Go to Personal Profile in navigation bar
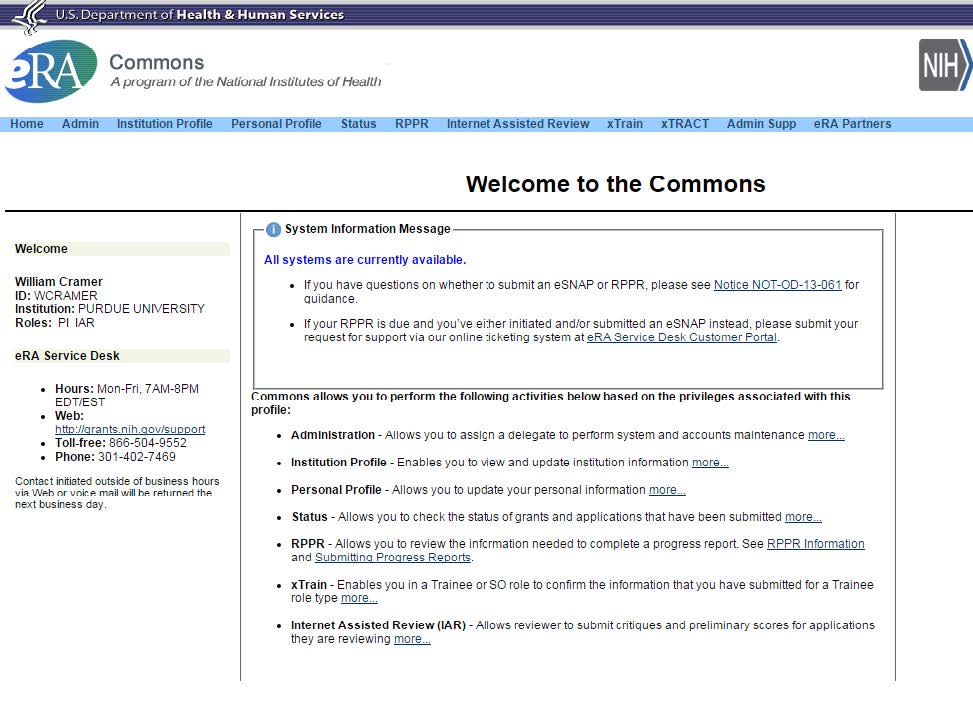973x704 pixels. point(276,123)
